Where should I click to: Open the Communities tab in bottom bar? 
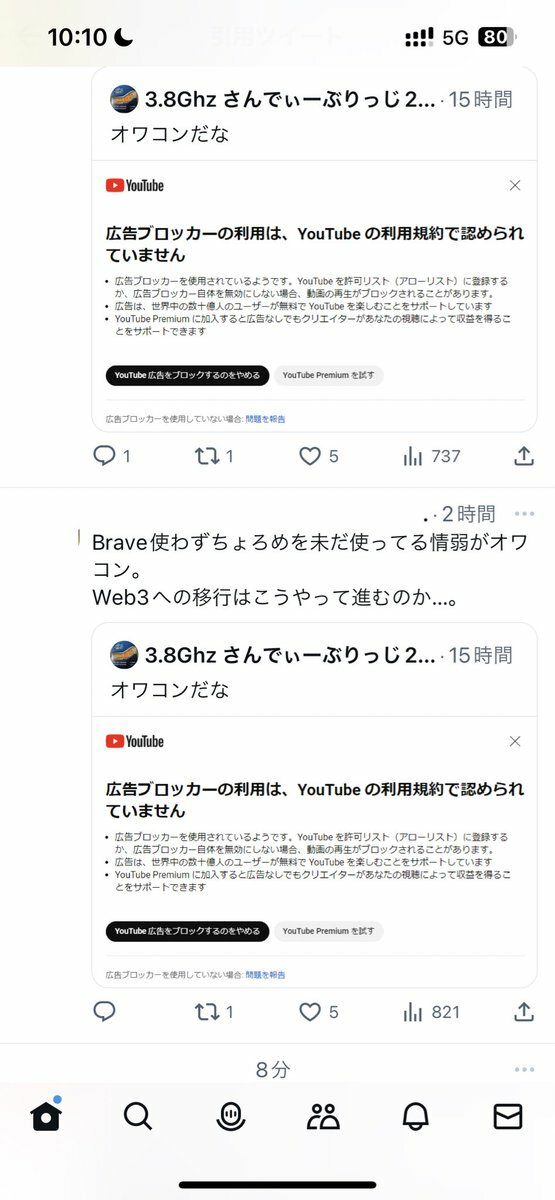pyautogui.click(x=323, y=1116)
